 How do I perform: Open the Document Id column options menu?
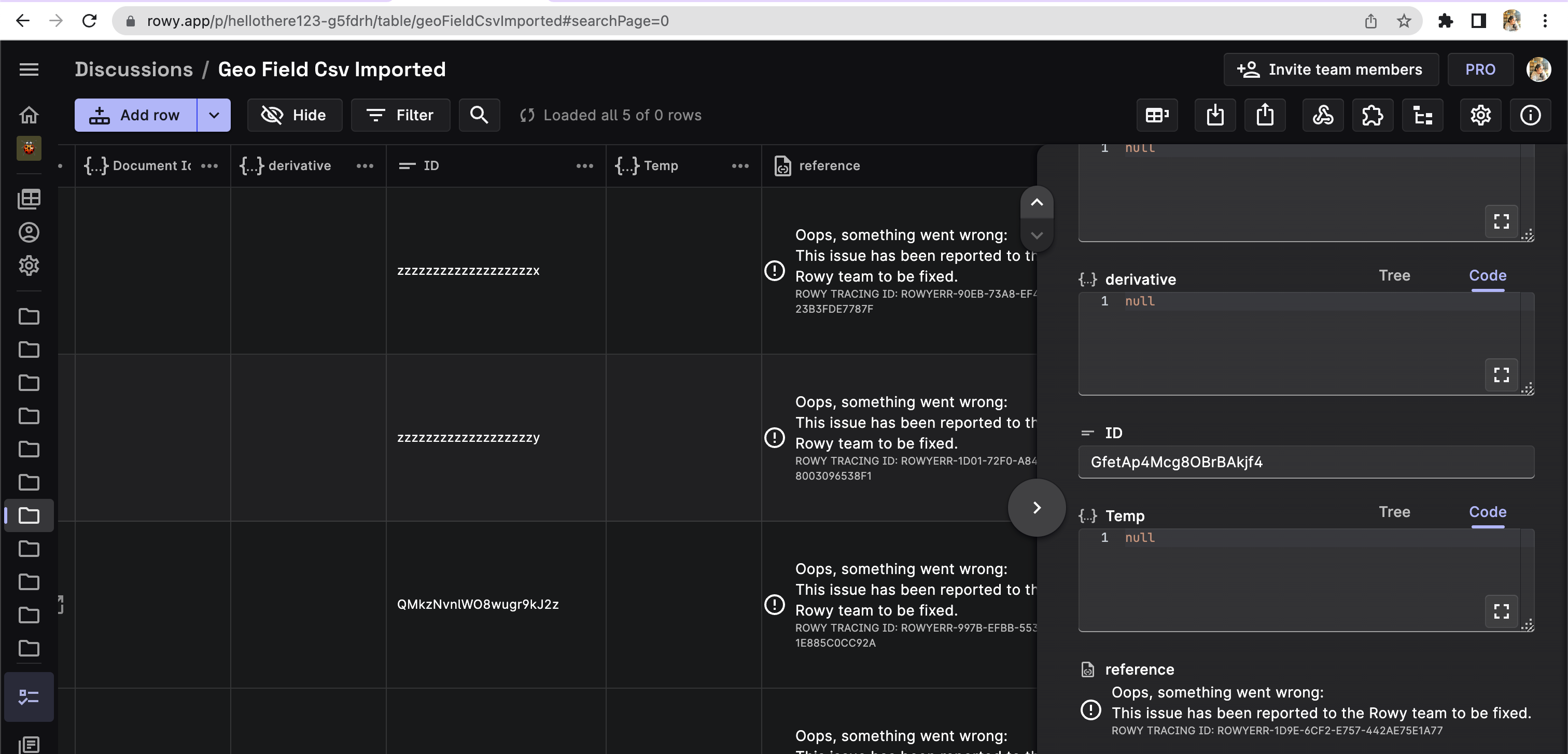pyautogui.click(x=209, y=165)
